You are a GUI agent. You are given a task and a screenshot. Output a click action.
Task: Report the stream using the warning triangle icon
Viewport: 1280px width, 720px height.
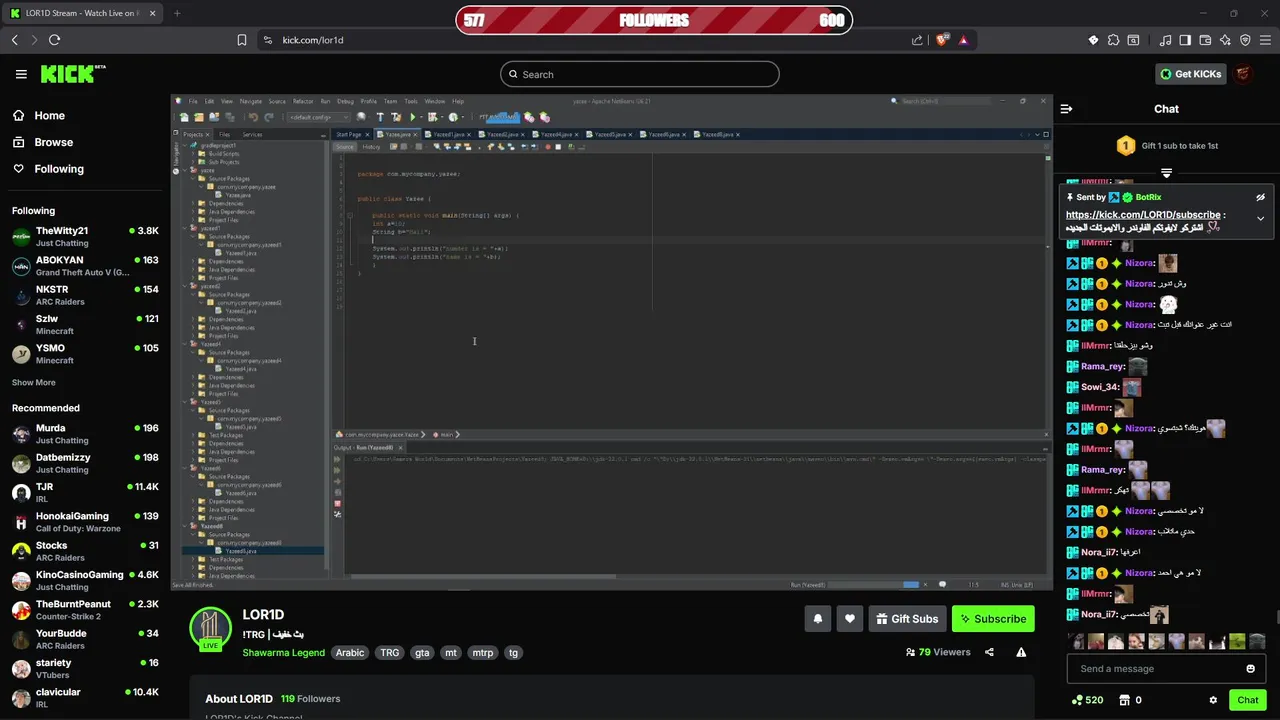tap(1021, 652)
